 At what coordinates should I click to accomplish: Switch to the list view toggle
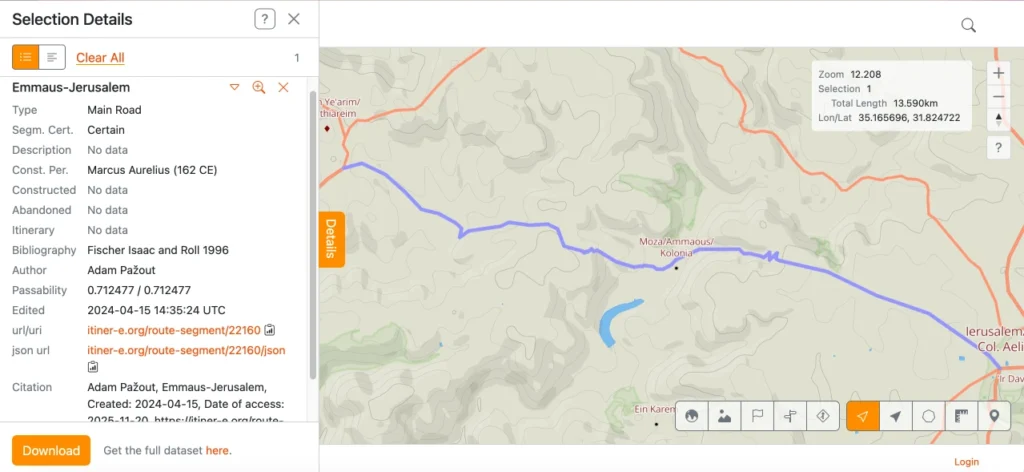click(26, 57)
